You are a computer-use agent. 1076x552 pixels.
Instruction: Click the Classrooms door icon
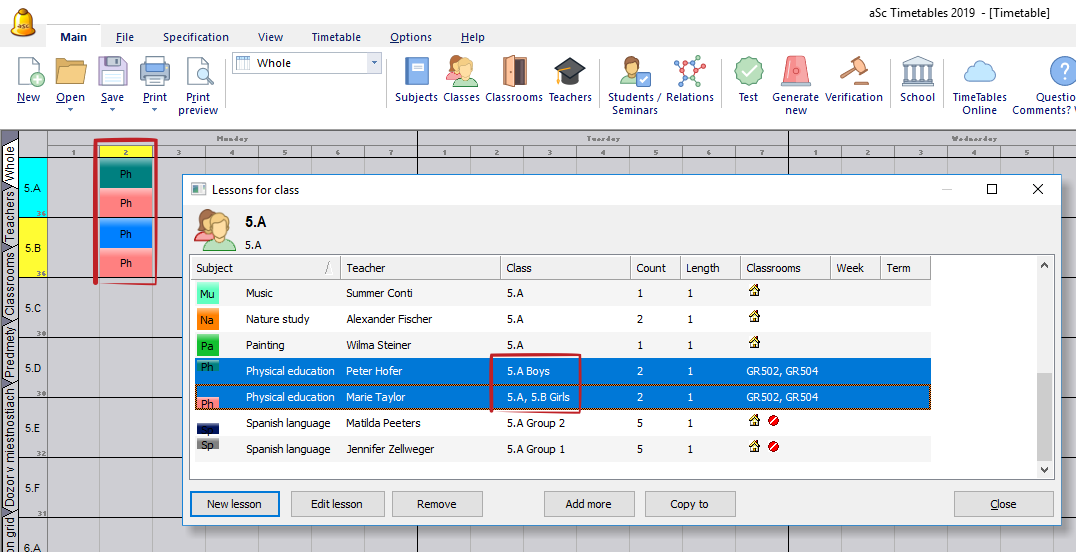pos(514,73)
